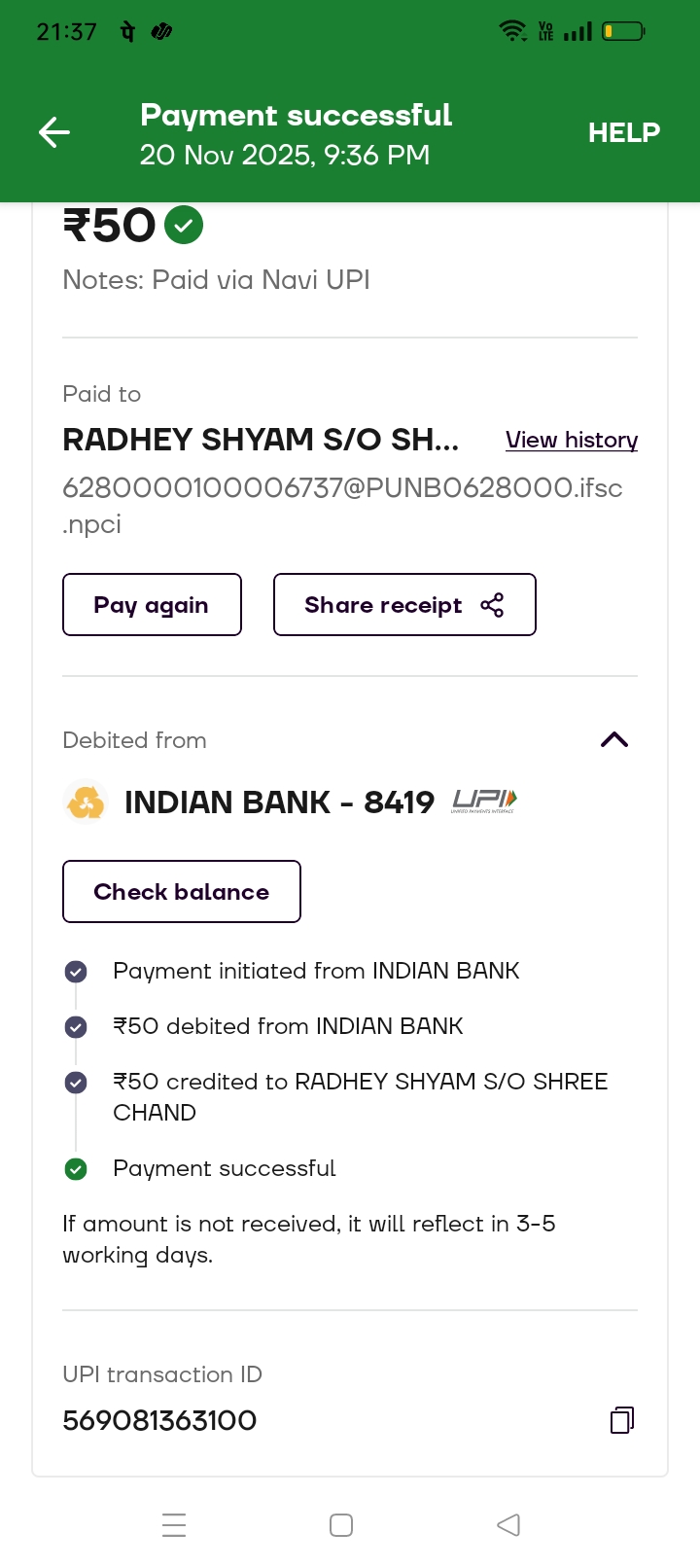Tap the Payment initiated step check mark
This screenshot has width=700, height=1568.
76,972
